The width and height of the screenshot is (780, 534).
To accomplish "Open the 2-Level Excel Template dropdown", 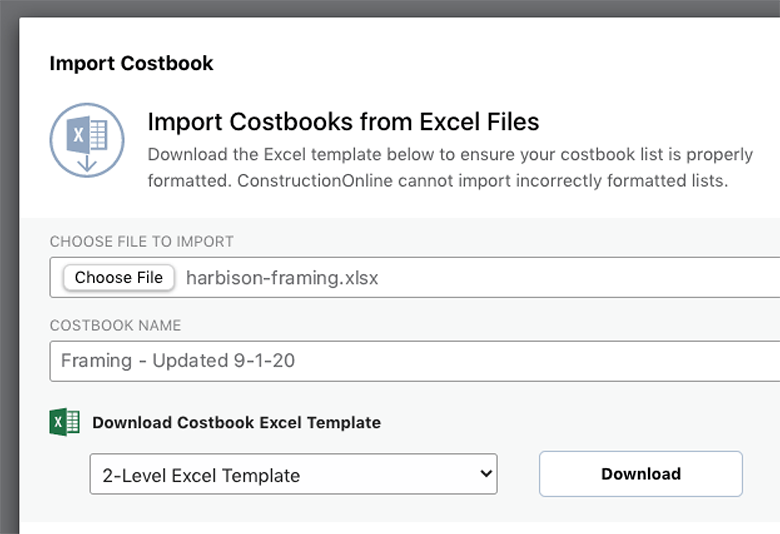I will pyautogui.click(x=293, y=474).
